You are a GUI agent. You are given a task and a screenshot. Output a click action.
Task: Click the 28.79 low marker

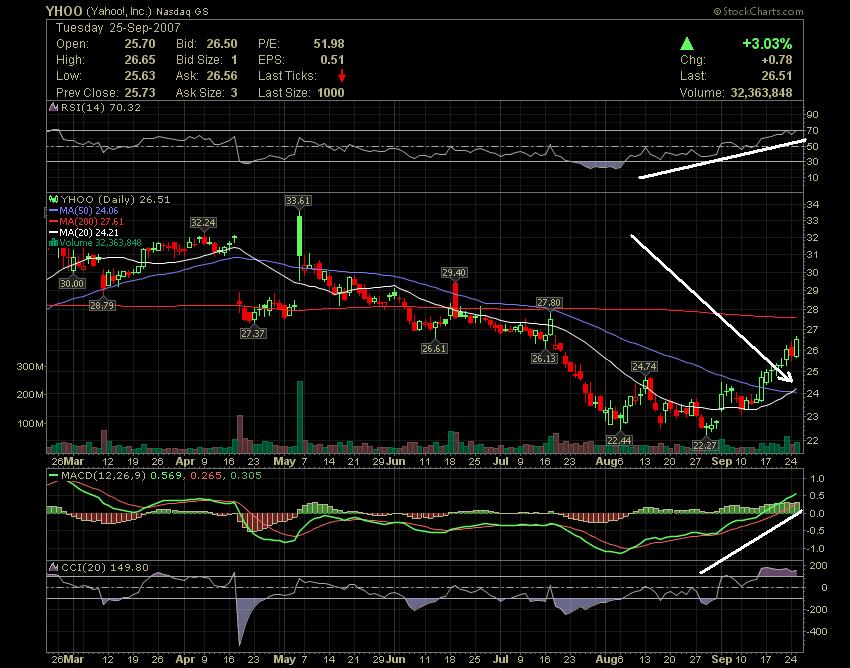(x=102, y=305)
